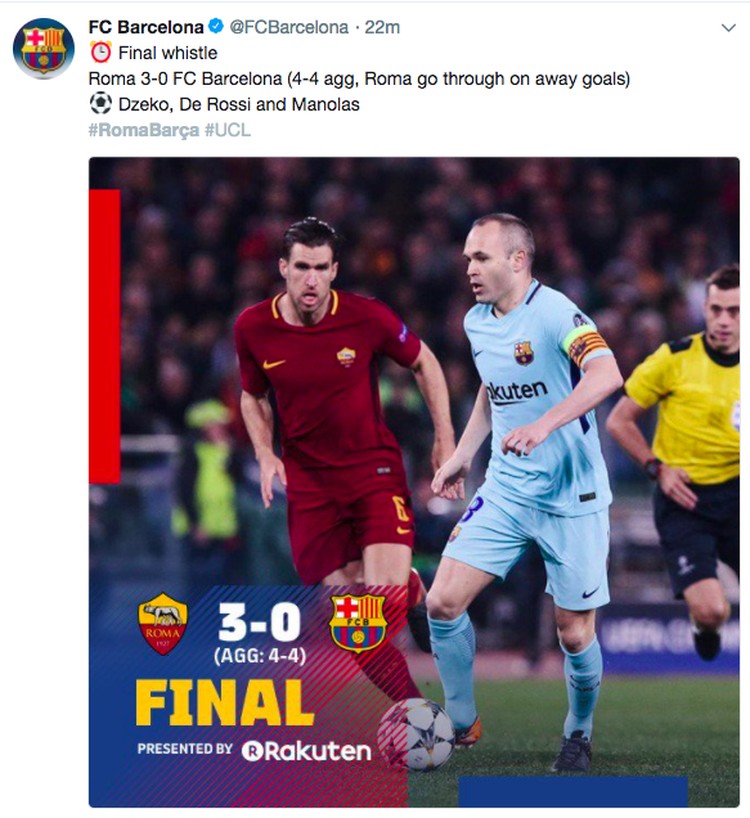Click the alarm clock emoji
Image resolution: width=750 pixels, height=818 pixels.
click(x=101, y=52)
